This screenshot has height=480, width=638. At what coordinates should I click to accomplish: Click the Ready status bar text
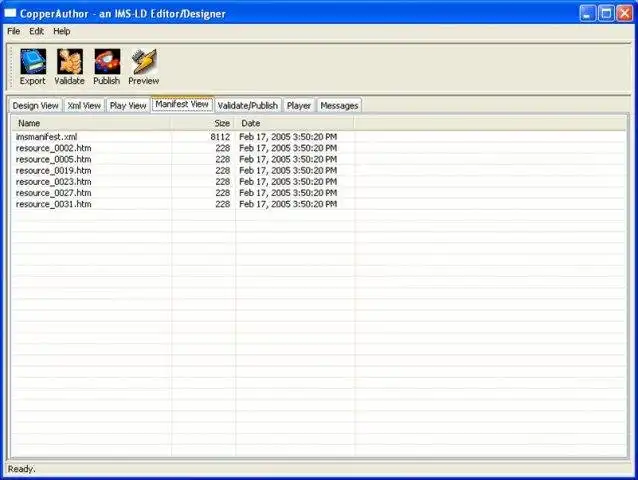coord(21,469)
